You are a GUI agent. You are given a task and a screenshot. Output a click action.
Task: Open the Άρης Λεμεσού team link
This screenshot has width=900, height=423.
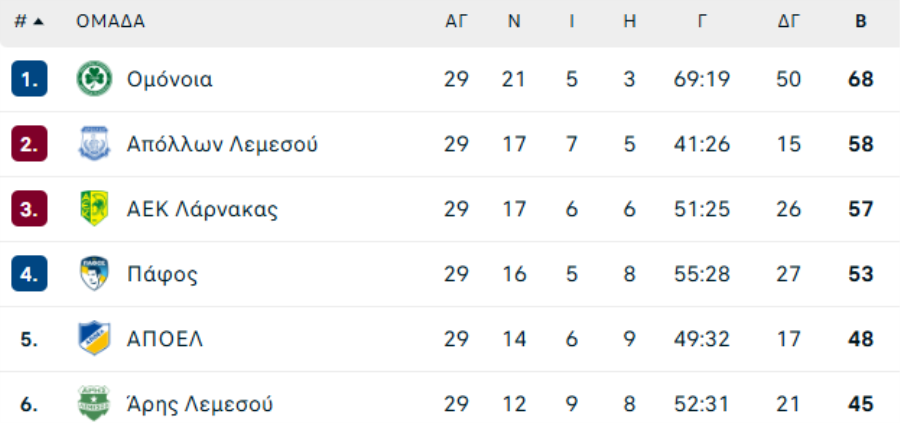tap(200, 404)
